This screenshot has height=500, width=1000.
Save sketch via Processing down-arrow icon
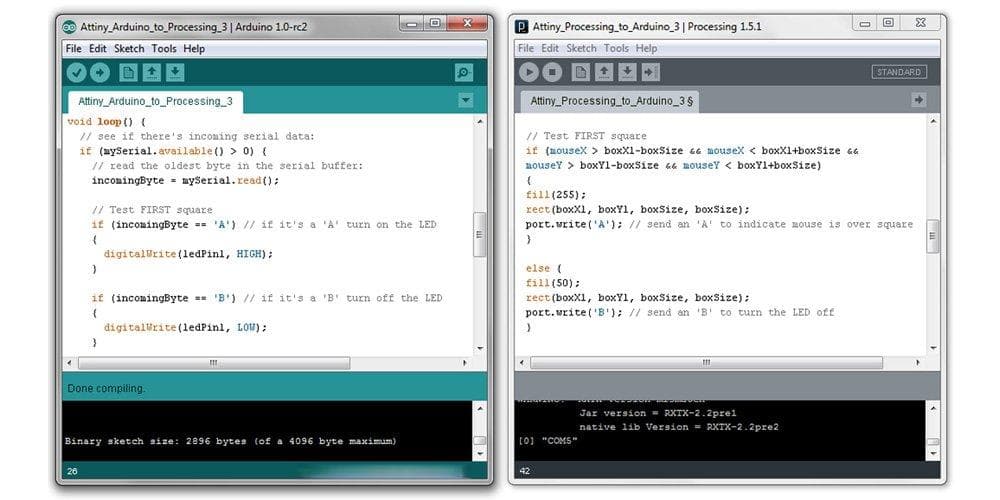628,72
